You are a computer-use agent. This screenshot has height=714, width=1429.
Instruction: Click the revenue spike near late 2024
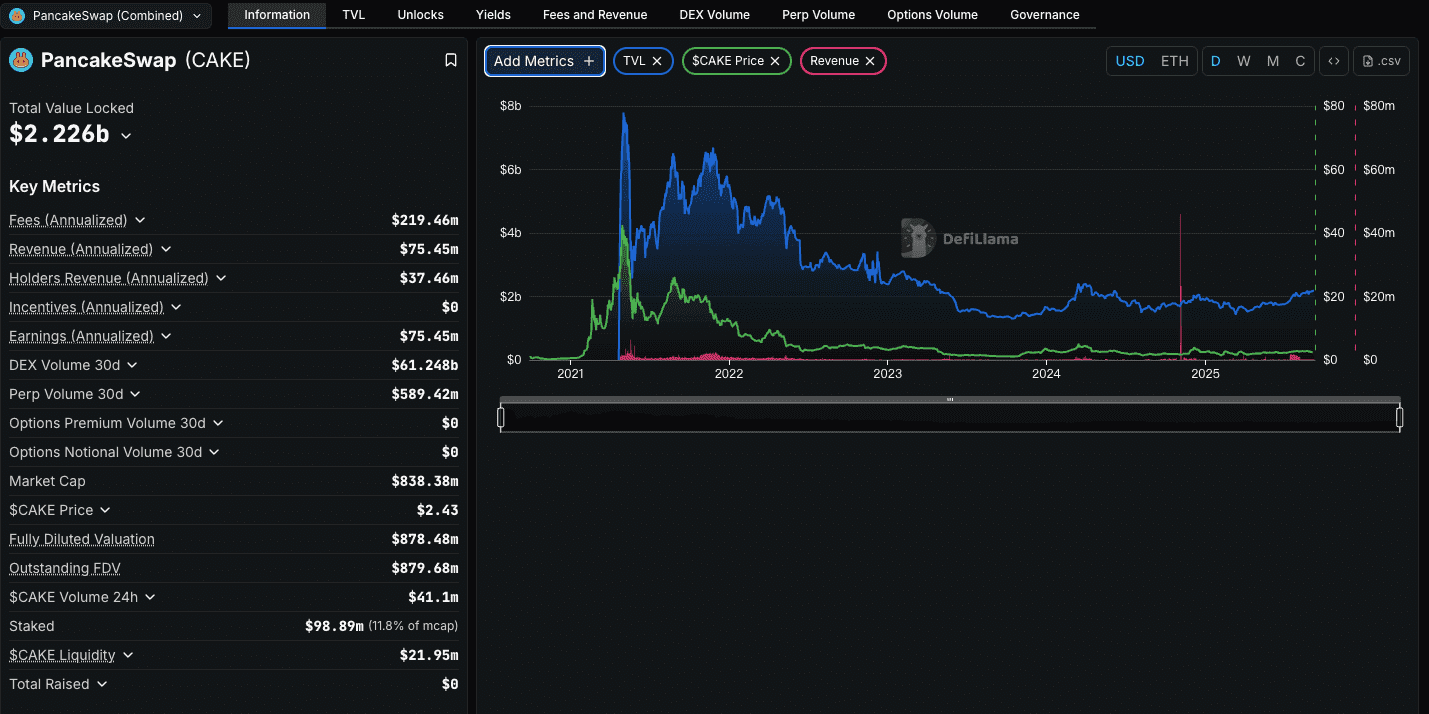[1181, 285]
